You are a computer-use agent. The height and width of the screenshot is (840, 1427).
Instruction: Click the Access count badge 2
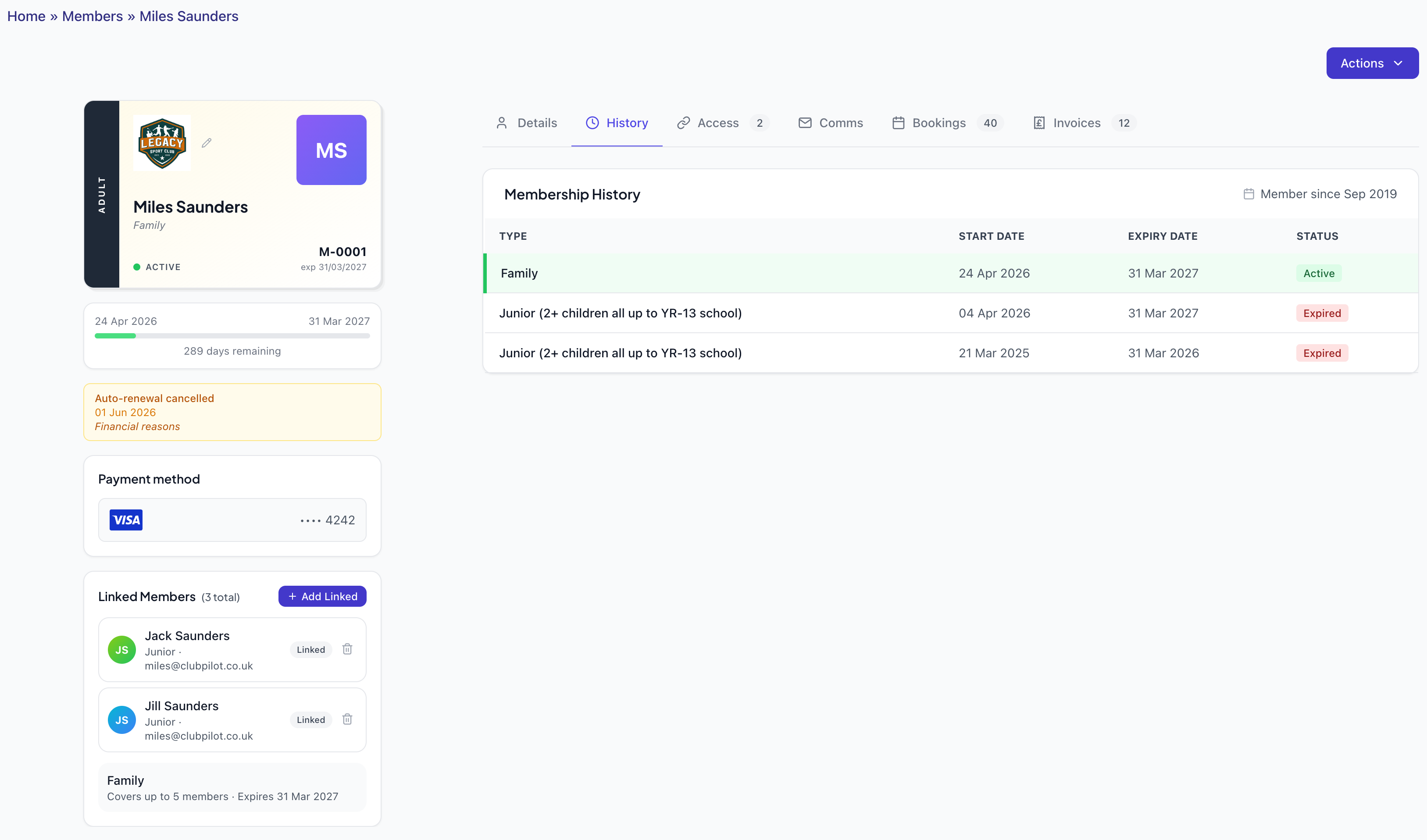[x=760, y=123]
